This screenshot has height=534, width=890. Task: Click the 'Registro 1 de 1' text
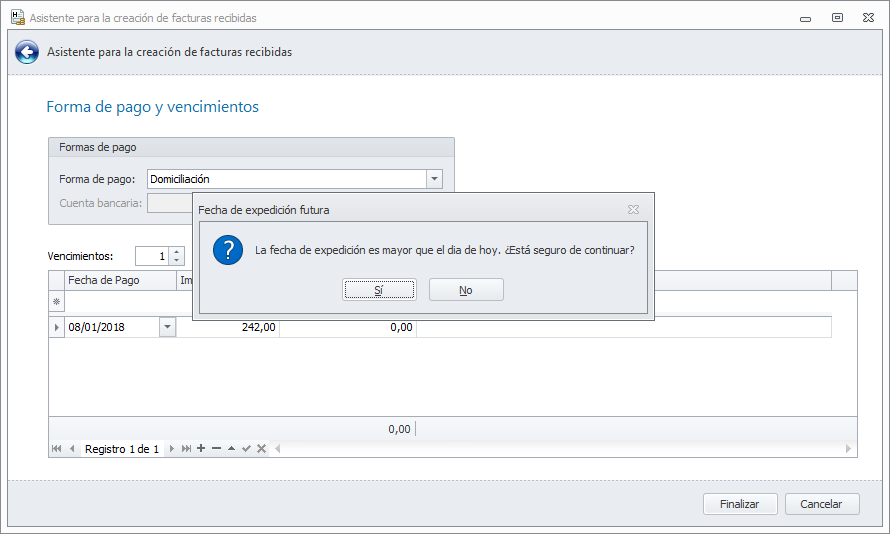click(x=122, y=449)
